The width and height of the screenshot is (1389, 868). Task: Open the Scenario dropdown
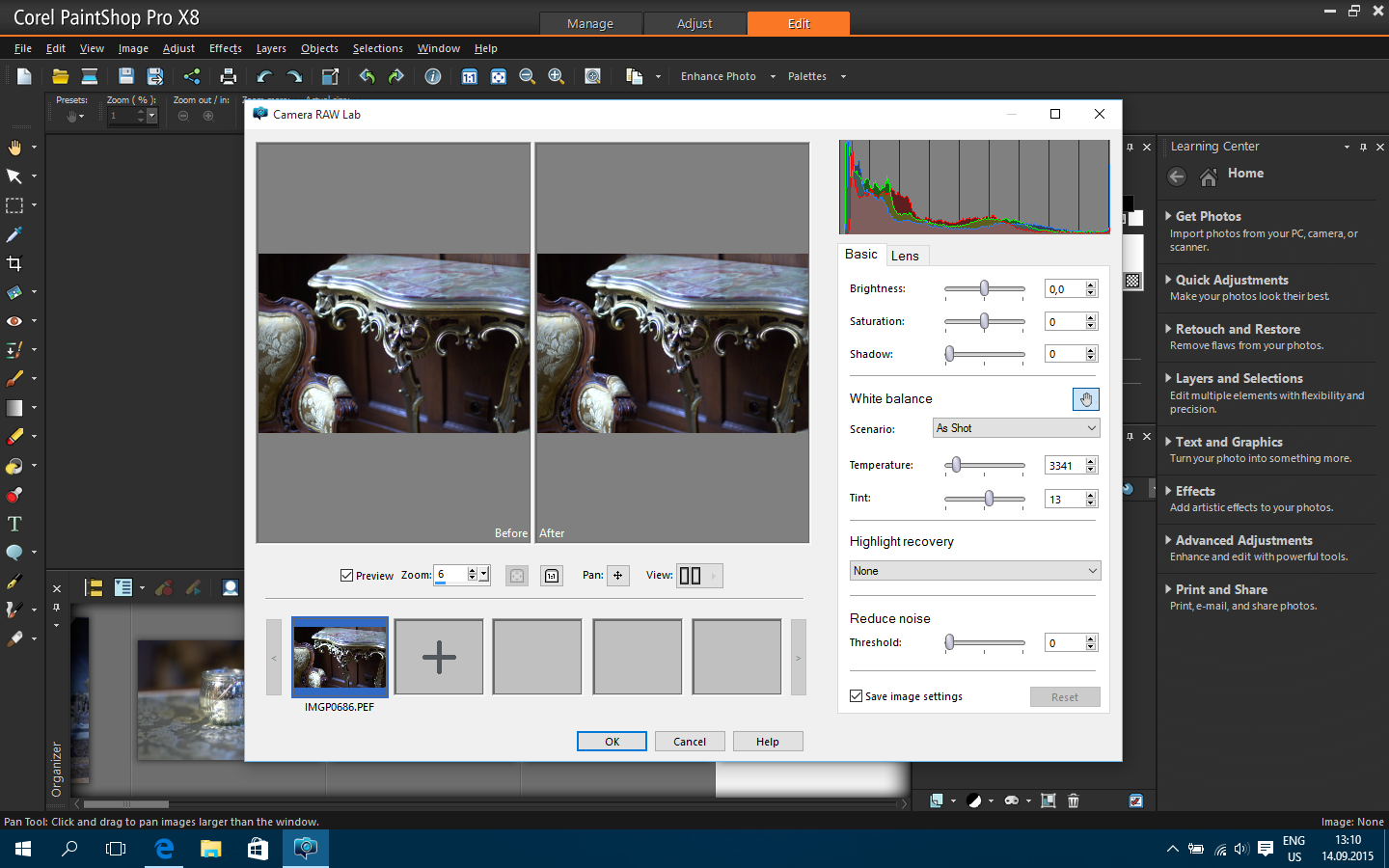(x=1017, y=428)
